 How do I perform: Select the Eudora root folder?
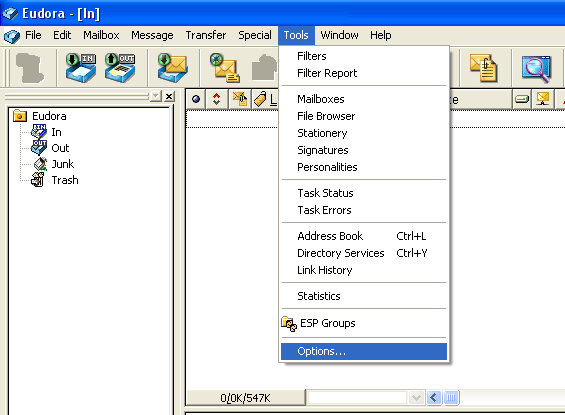click(x=49, y=116)
